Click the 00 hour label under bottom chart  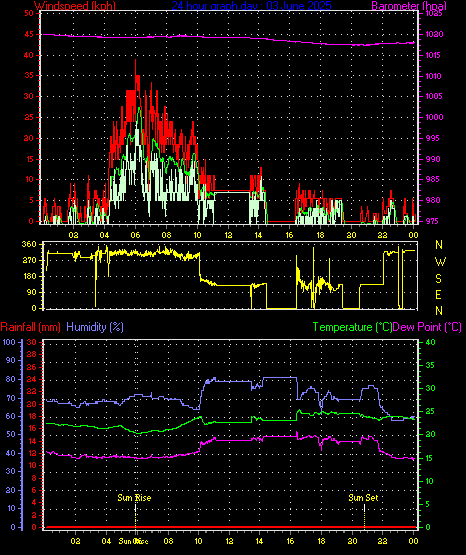[x=413, y=541]
